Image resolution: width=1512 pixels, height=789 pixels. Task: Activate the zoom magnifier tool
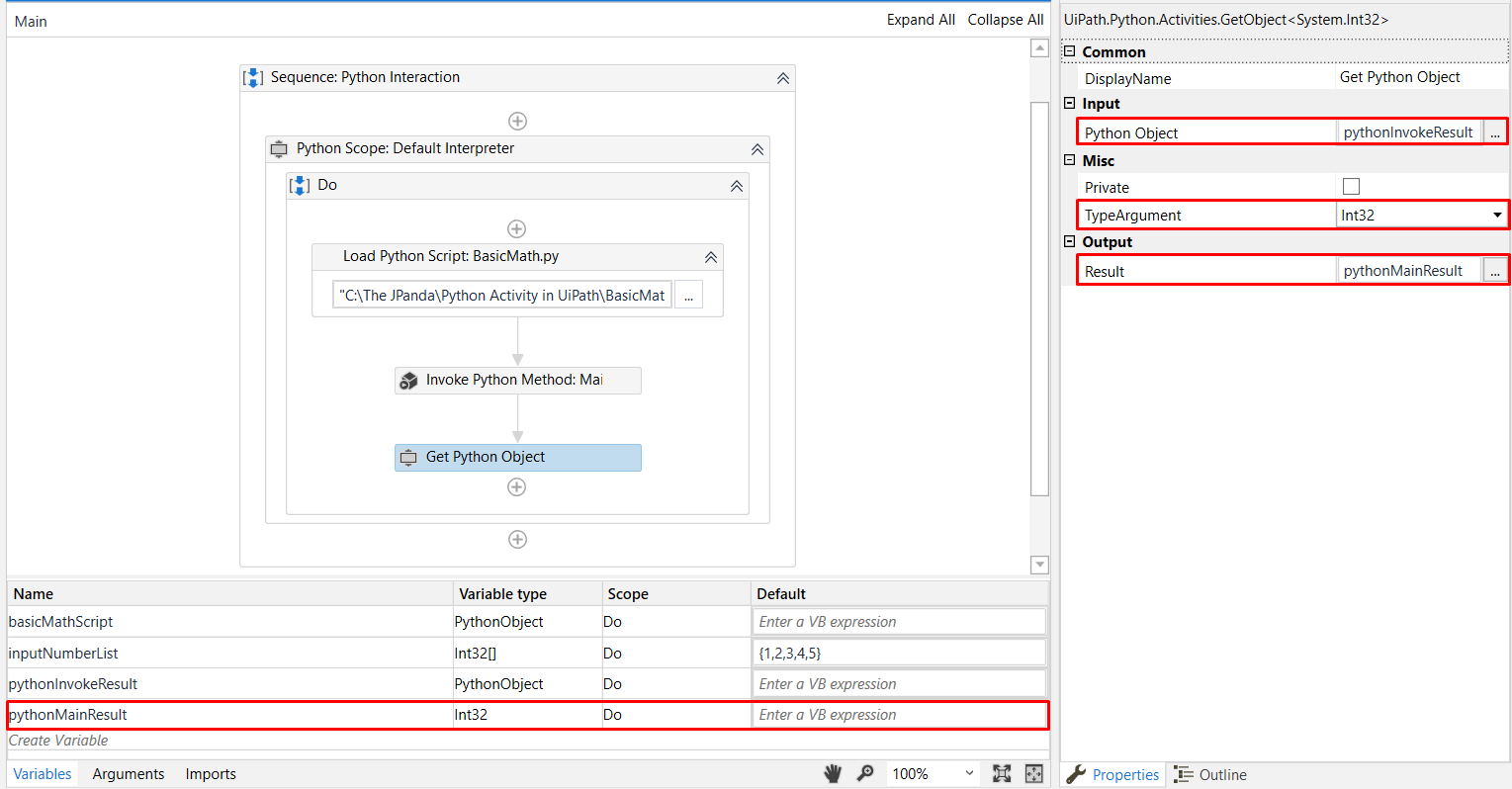[865, 773]
